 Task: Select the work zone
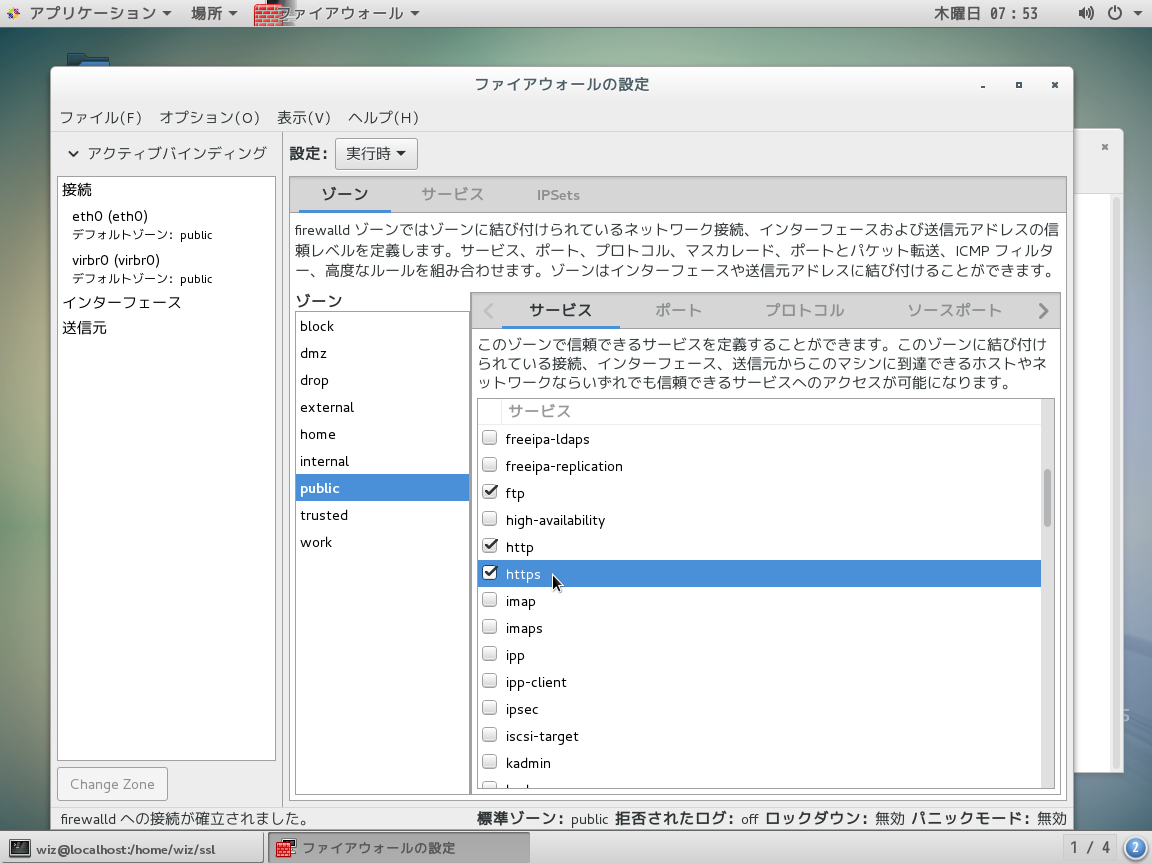pos(382,542)
